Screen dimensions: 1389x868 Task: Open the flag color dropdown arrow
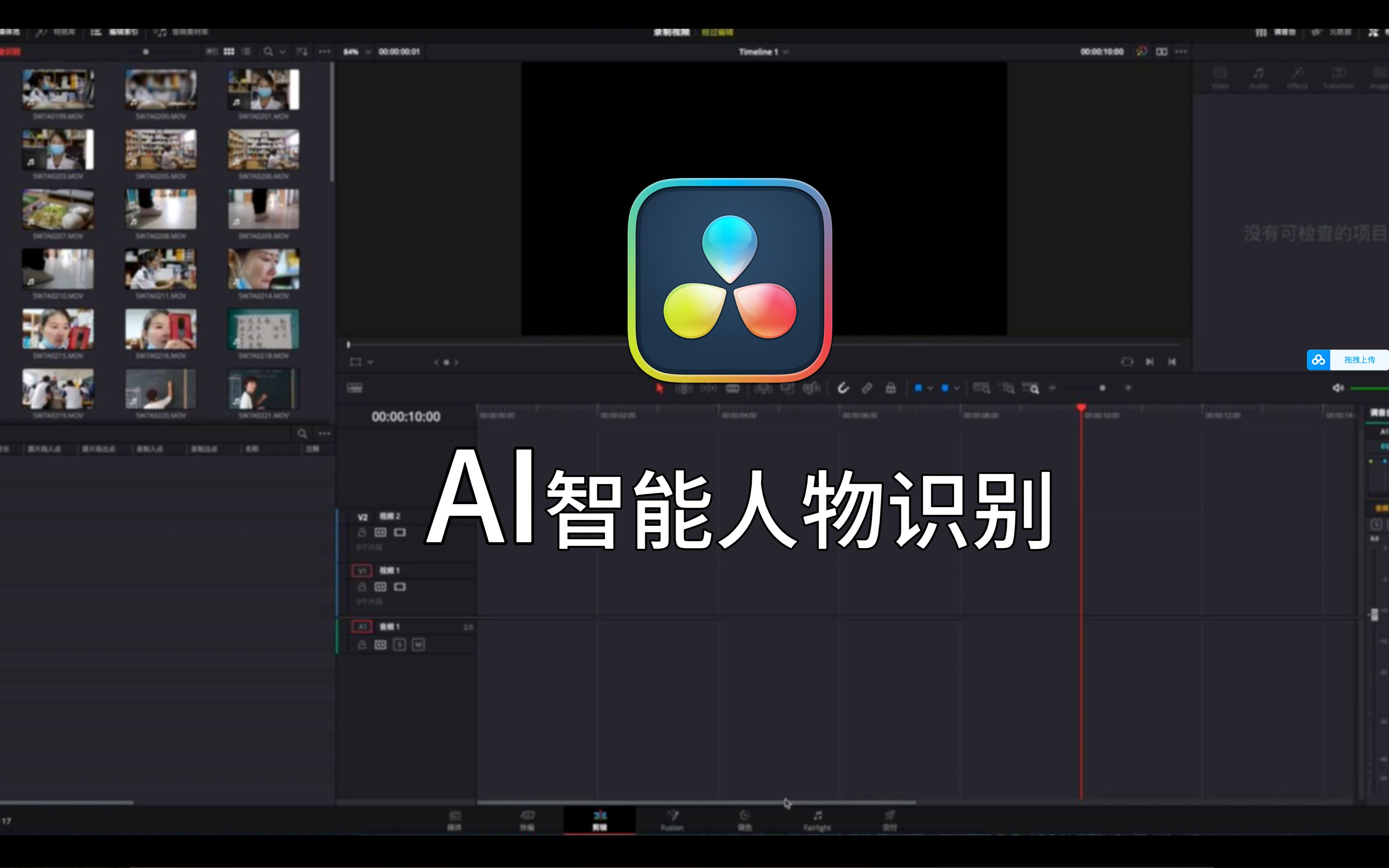coord(930,389)
